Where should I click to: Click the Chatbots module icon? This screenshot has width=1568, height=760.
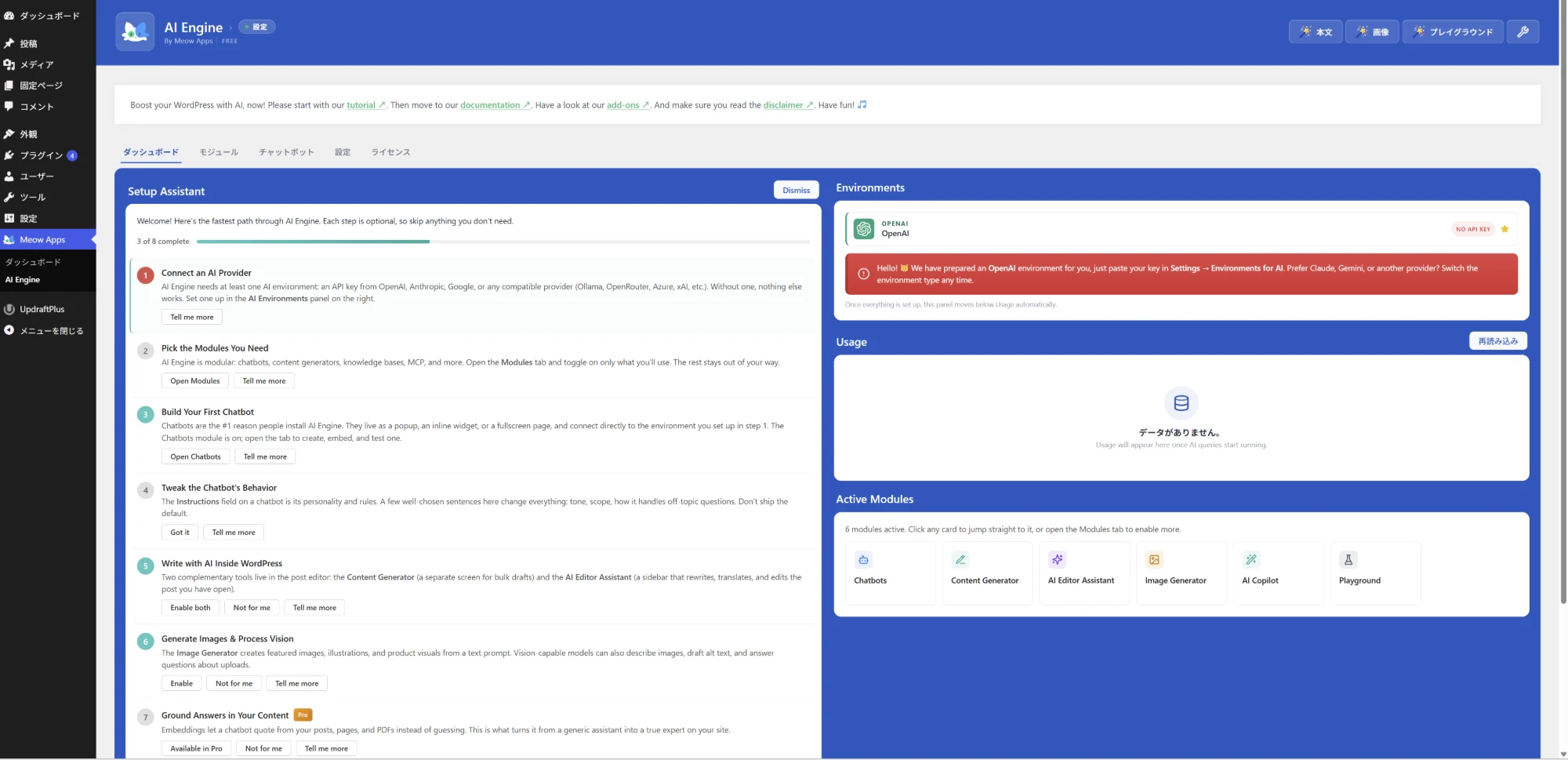coord(863,559)
